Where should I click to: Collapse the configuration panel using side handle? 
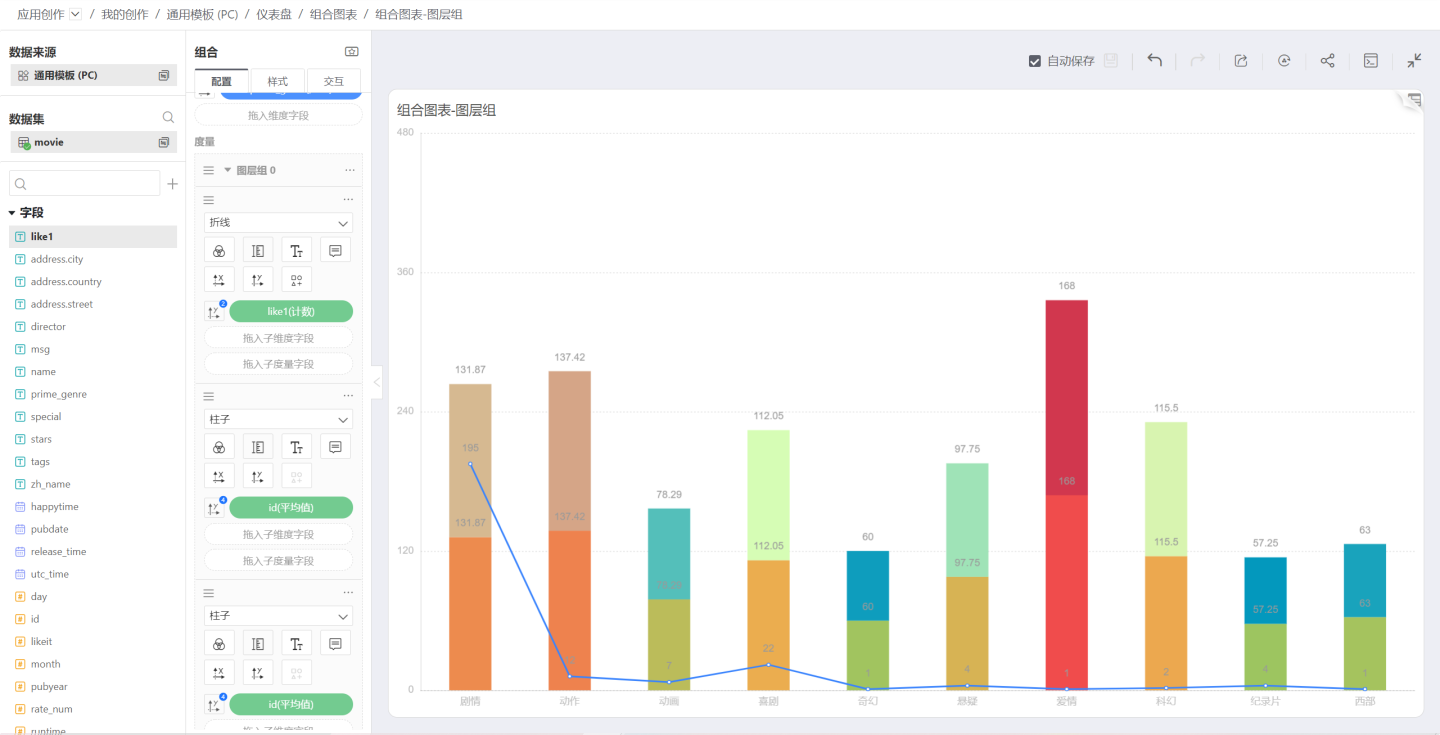(376, 382)
